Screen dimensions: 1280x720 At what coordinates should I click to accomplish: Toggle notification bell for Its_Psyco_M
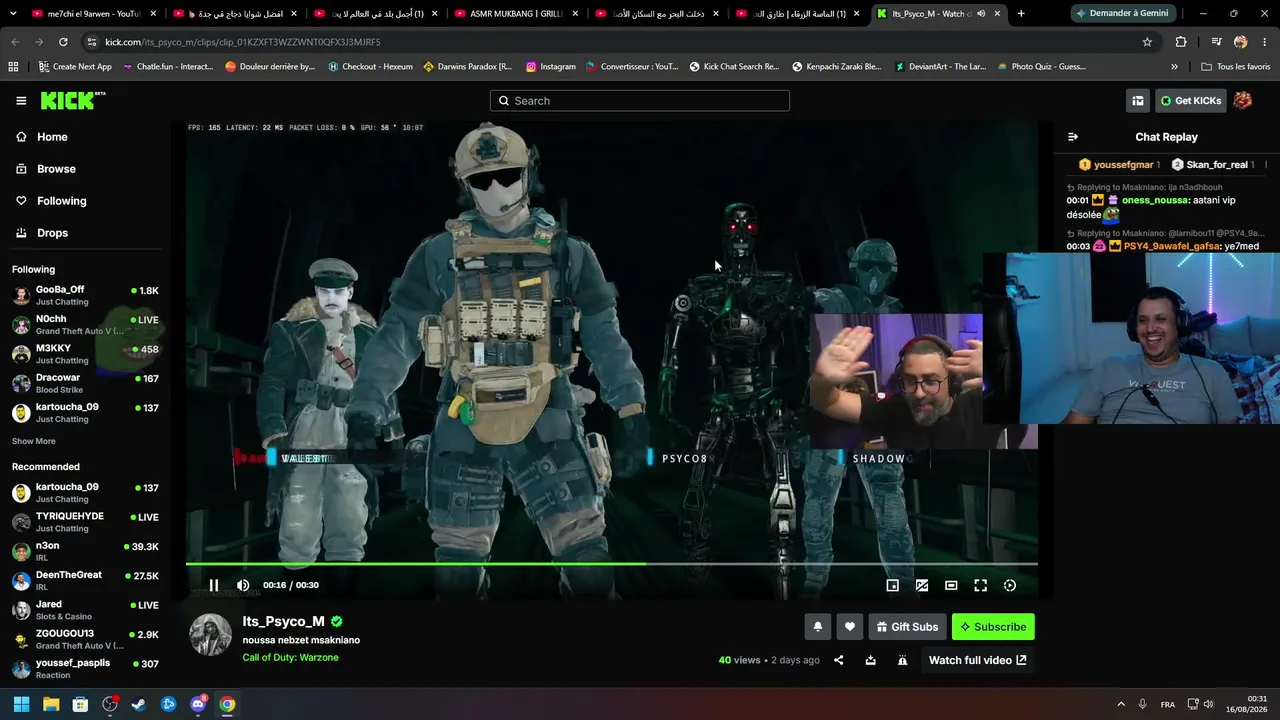[x=818, y=627]
